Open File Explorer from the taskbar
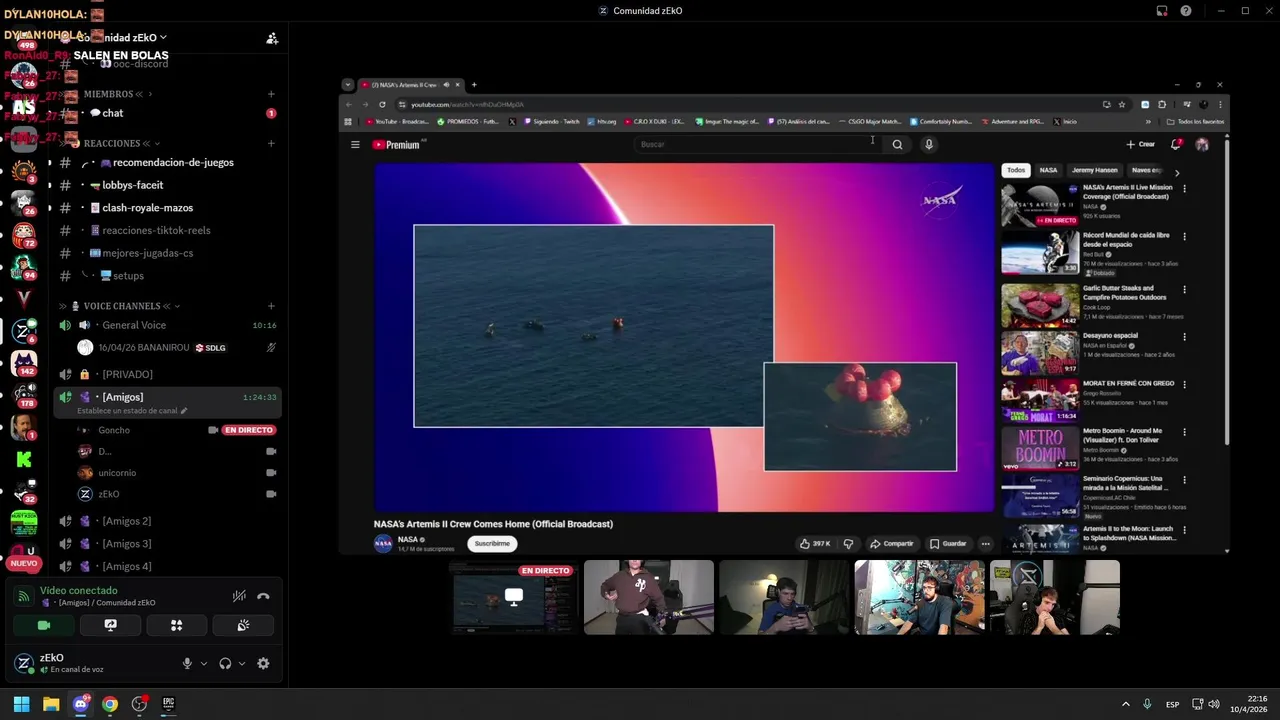 (51, 704)
